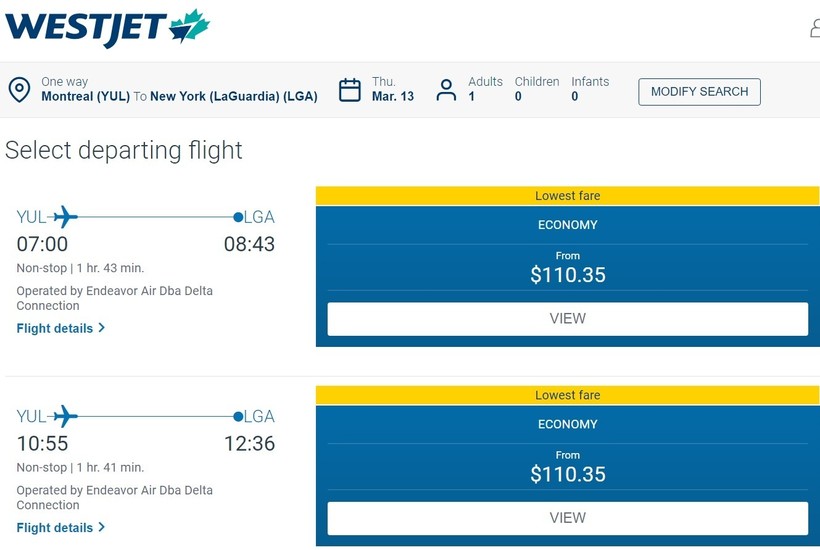Viewport: 820px width, 550px height.
Task: View economy fare for 10:55 flight
Action: (567, 518)
